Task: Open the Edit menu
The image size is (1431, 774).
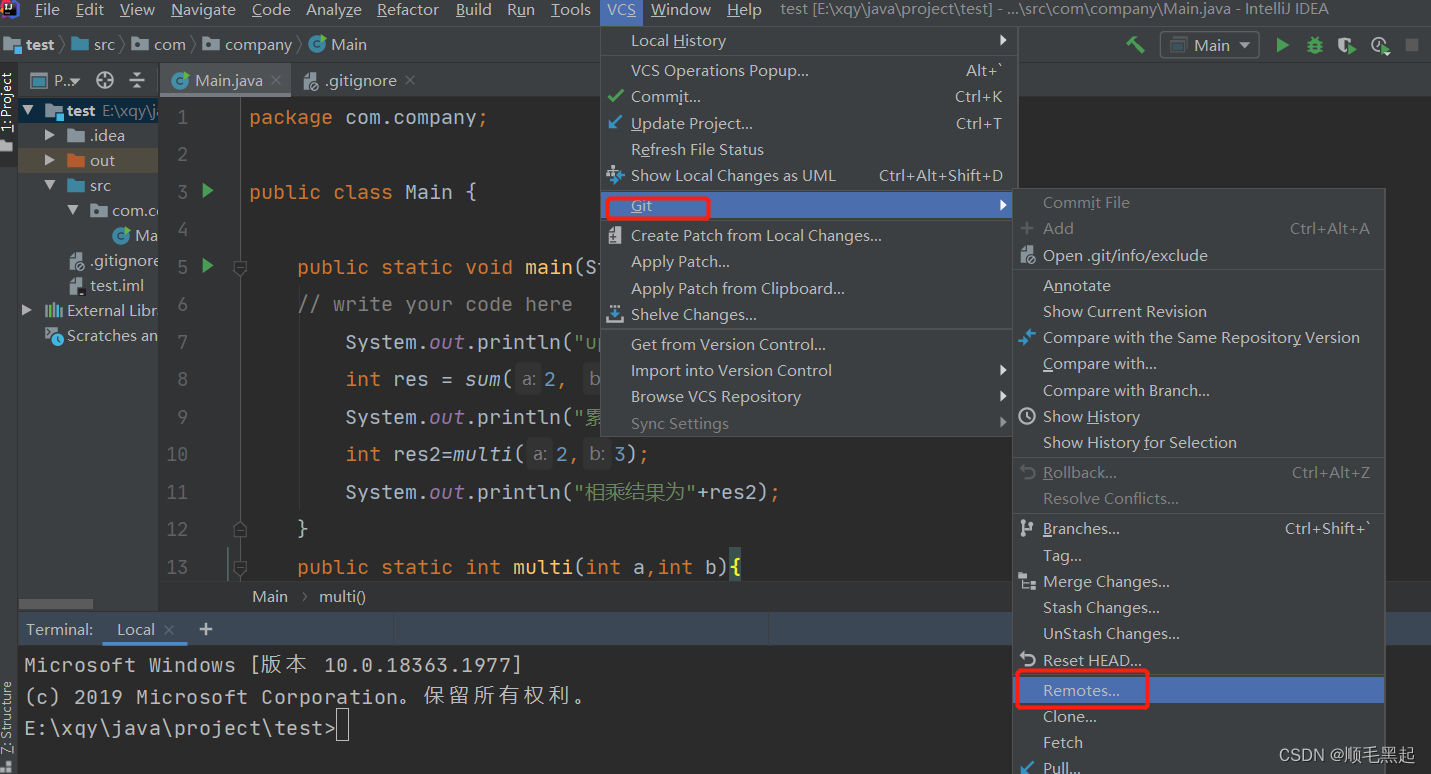Action: point(89,10)
